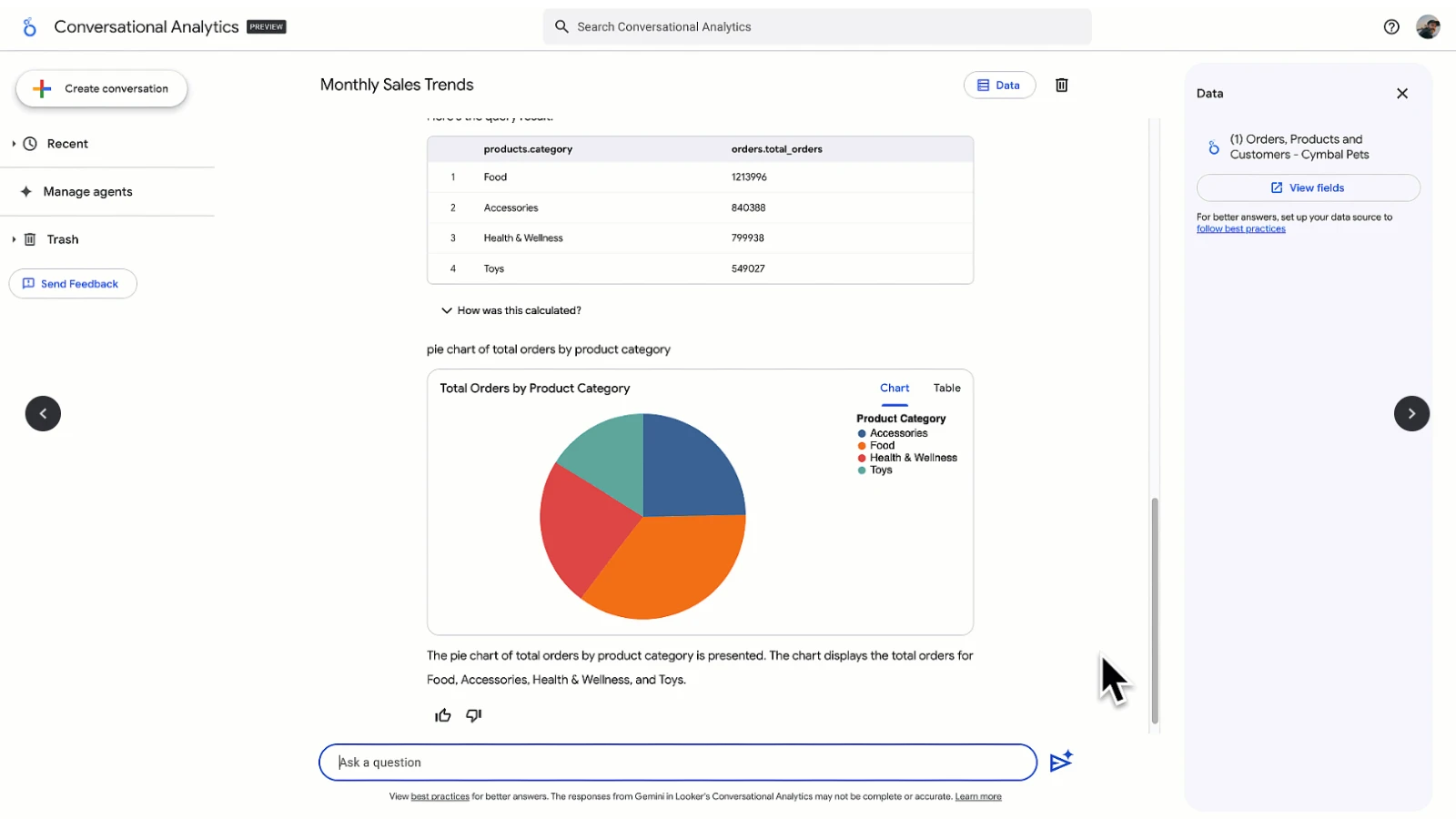The image size is (1456, 819).
Task: Click the Search Conversational Analytics field
Action: point(817,27)
